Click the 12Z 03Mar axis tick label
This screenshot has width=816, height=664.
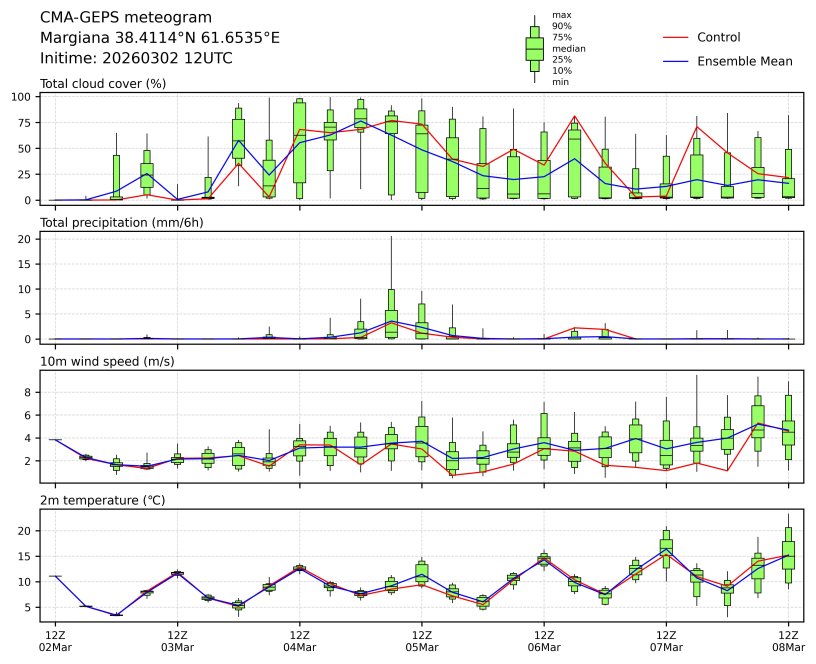tap(177, 641)
